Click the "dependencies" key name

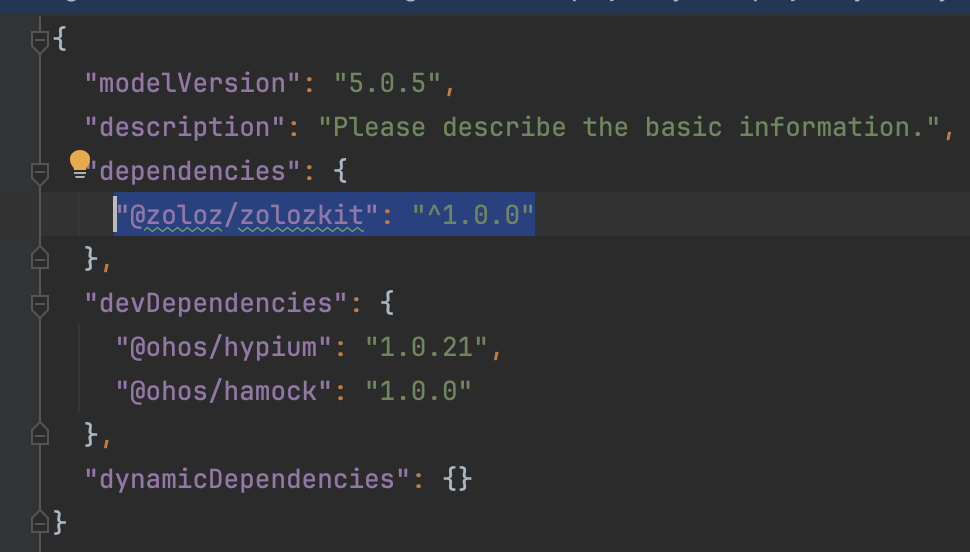pos(192,171)
